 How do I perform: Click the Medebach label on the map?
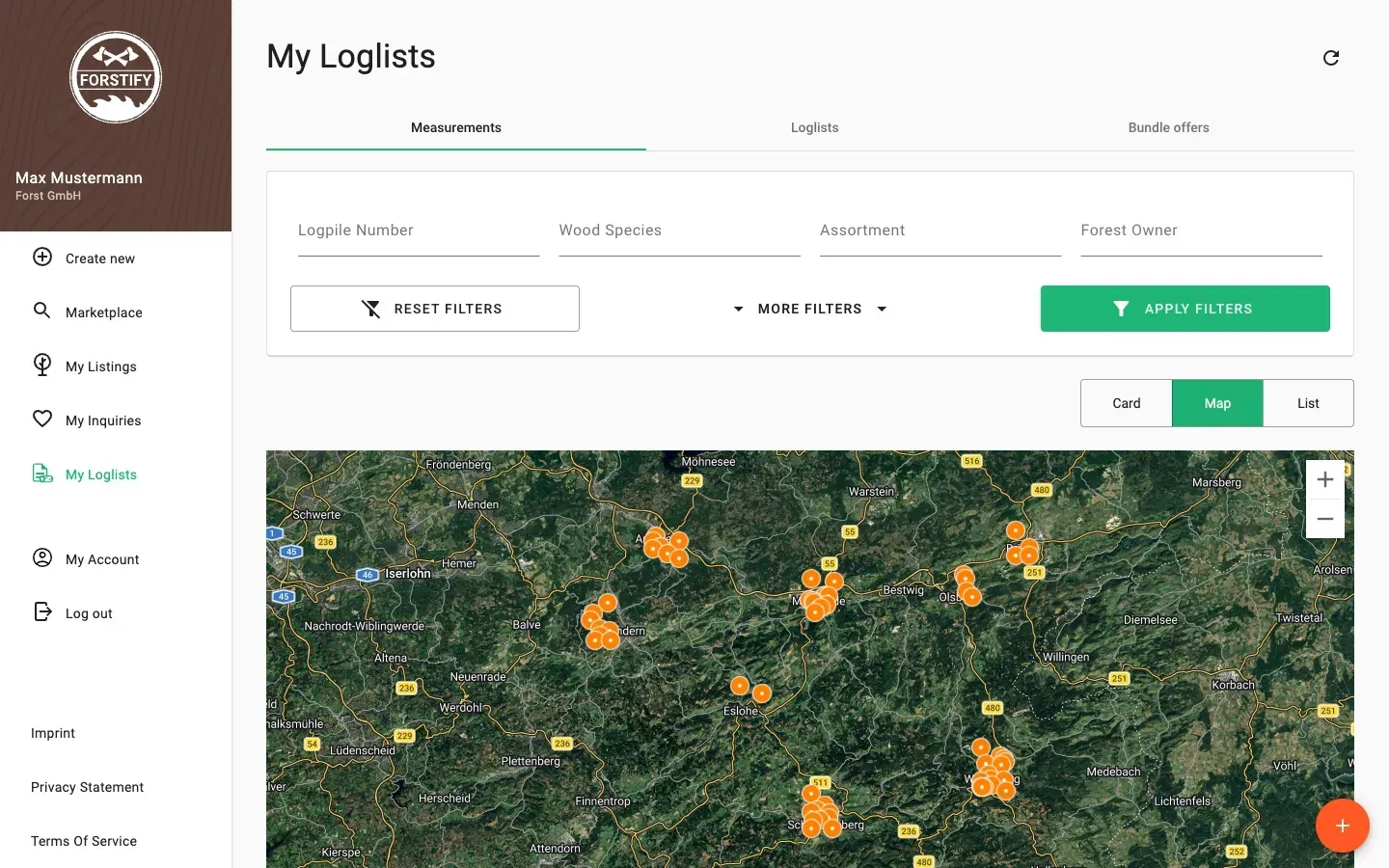(1113, 772)
